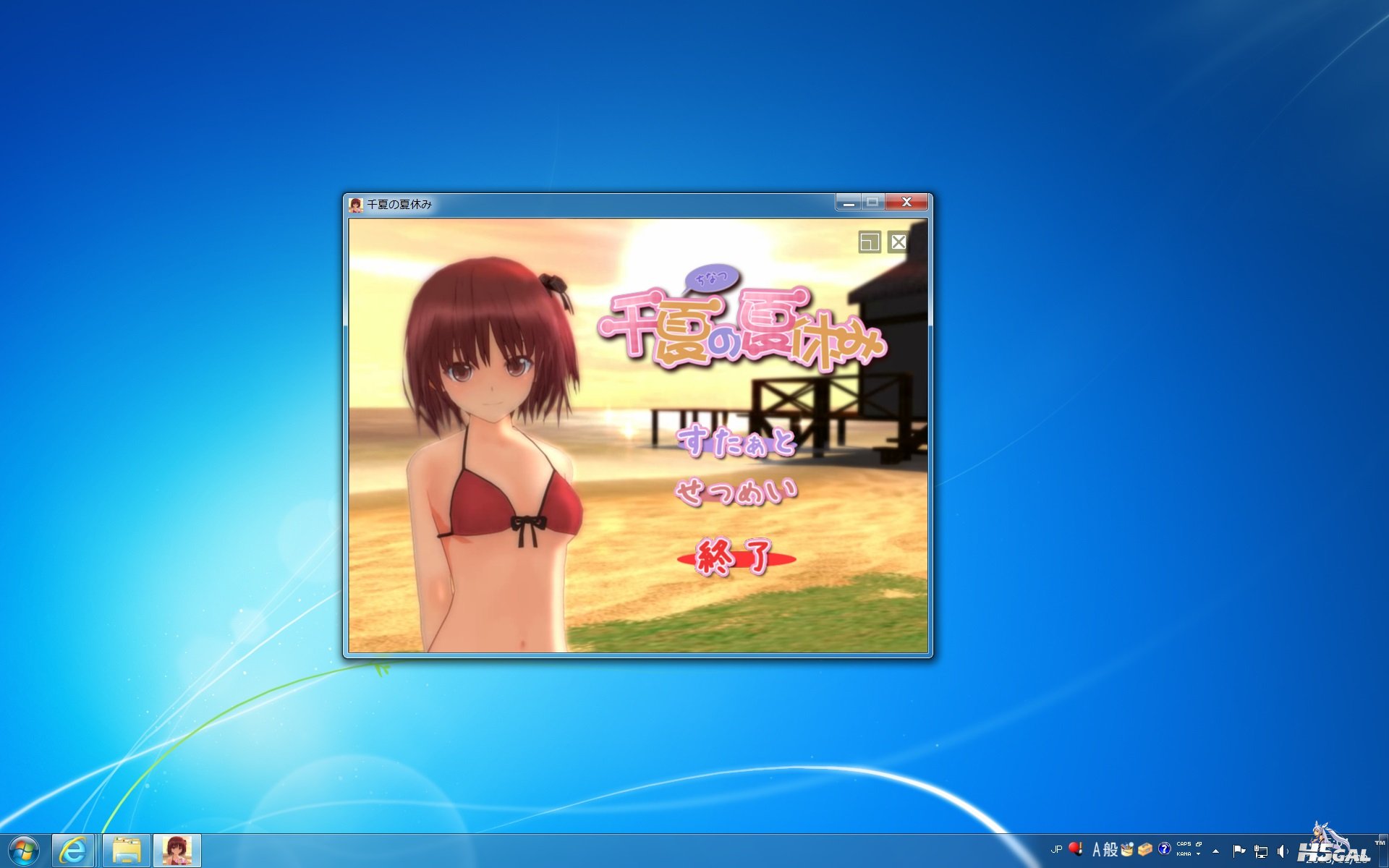This screenshot has width=1389, height=868.
Task: Expand the hidden system tray icons arrow
Action: pyautogui.click(x=1215, y=851)
